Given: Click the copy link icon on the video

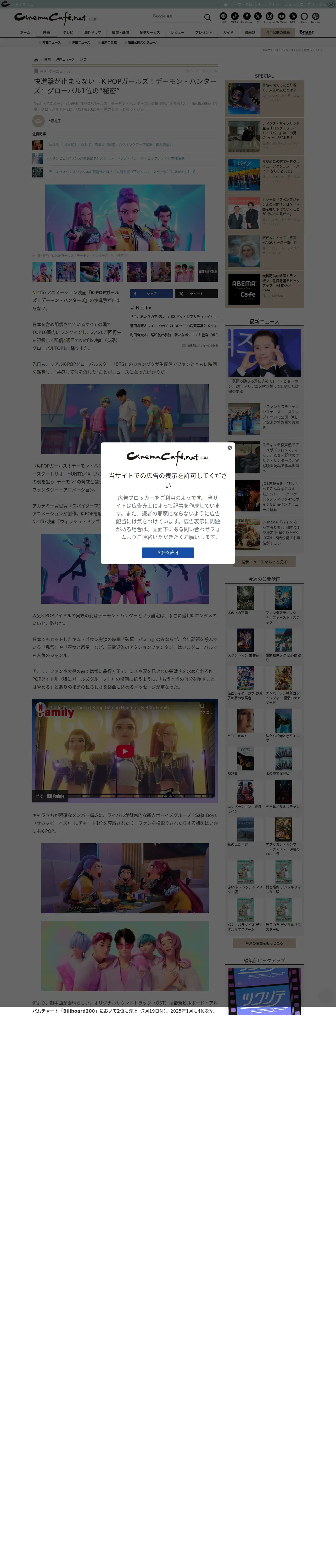Looking at the screenshot, I should point(202,706).
